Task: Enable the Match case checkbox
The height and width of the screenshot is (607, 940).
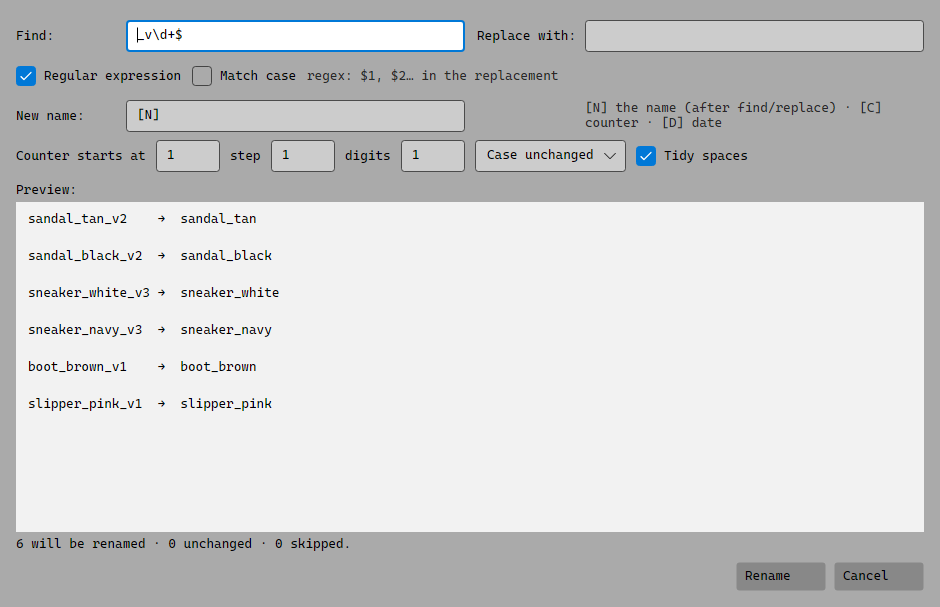Action: (x=202, y=76)
